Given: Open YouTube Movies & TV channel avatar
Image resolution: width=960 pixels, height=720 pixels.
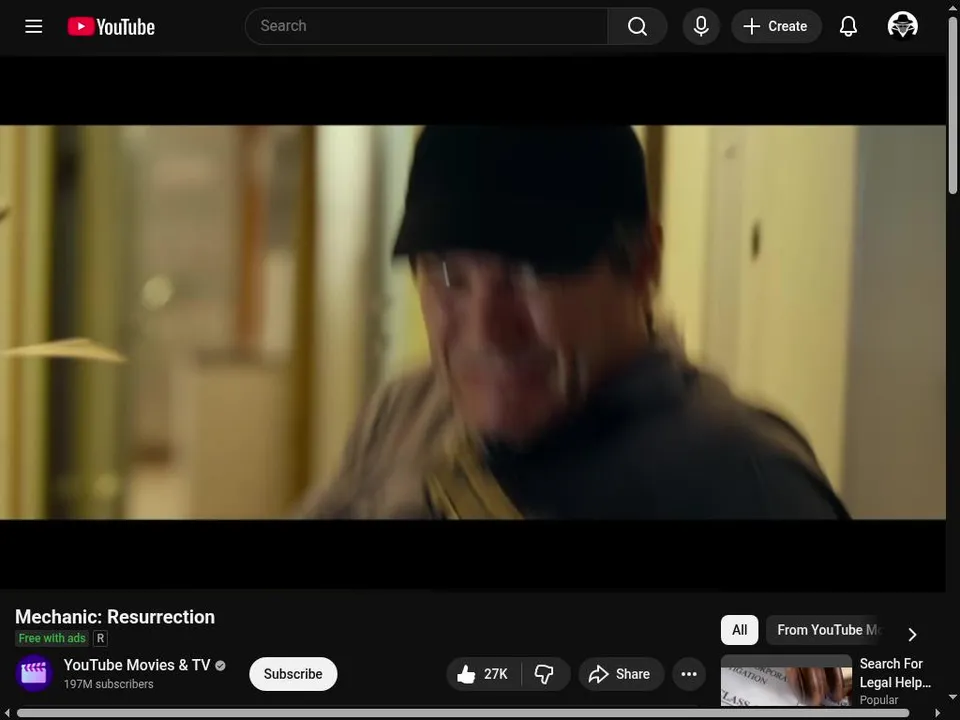Looking at the screenshot, I should click(34, 673).
